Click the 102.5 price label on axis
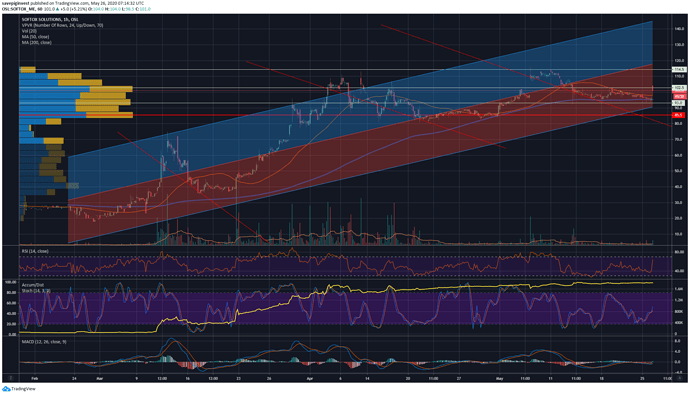The height and width of the screenshot is (395, 690). [679, 88]
